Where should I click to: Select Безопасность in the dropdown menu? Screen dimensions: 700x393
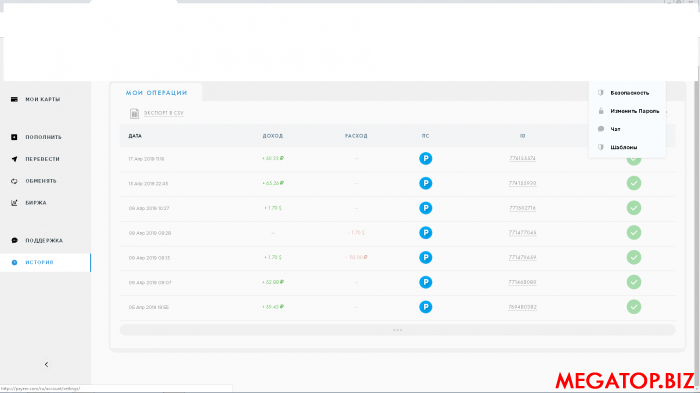(x=629, y=93)
